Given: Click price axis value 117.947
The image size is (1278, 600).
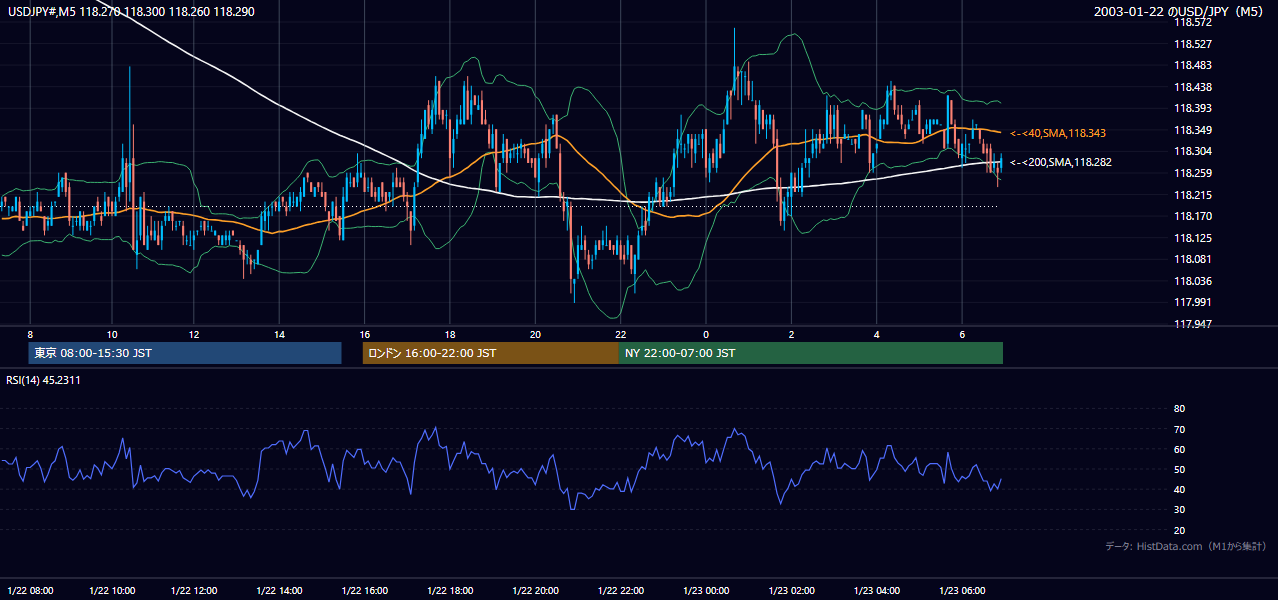Looking at the screenshot, I should [1192, 324].
